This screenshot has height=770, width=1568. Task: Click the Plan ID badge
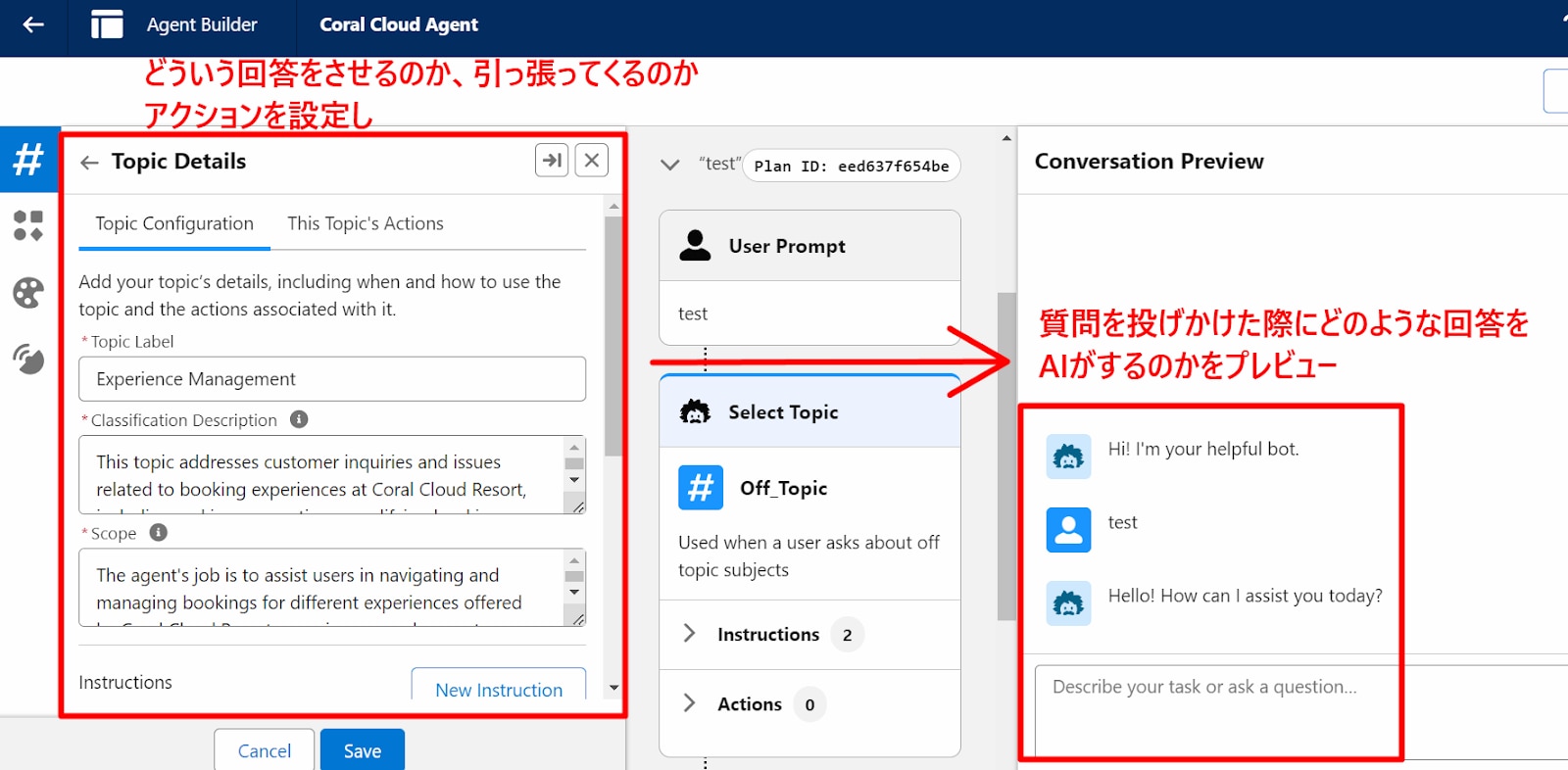(852, 166)
